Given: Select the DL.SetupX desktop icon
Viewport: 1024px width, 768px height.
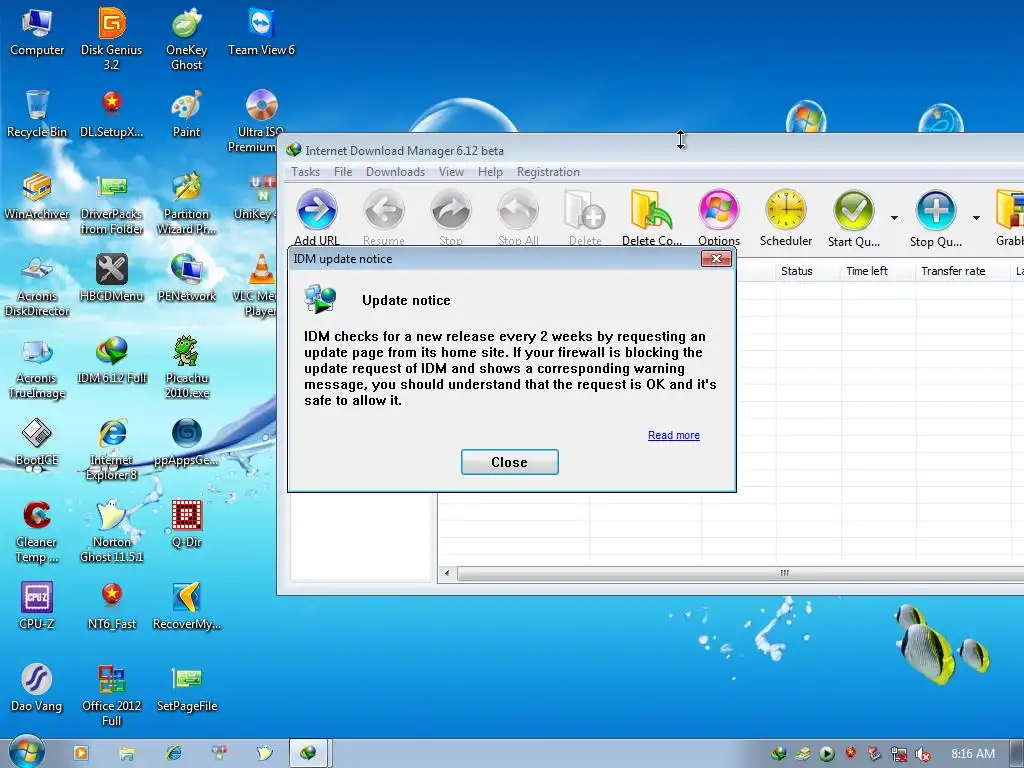Looking at the screenshot, I should click(112, 113).
